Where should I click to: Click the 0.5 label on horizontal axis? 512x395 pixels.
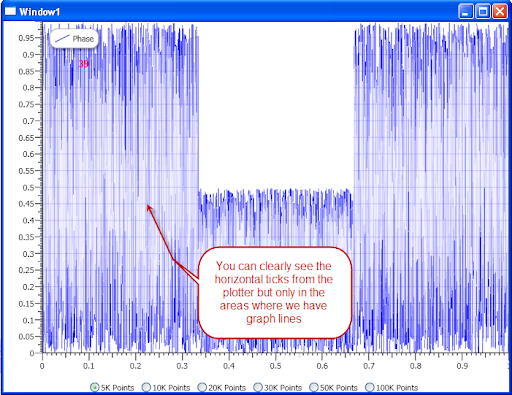tap(276, 366)
